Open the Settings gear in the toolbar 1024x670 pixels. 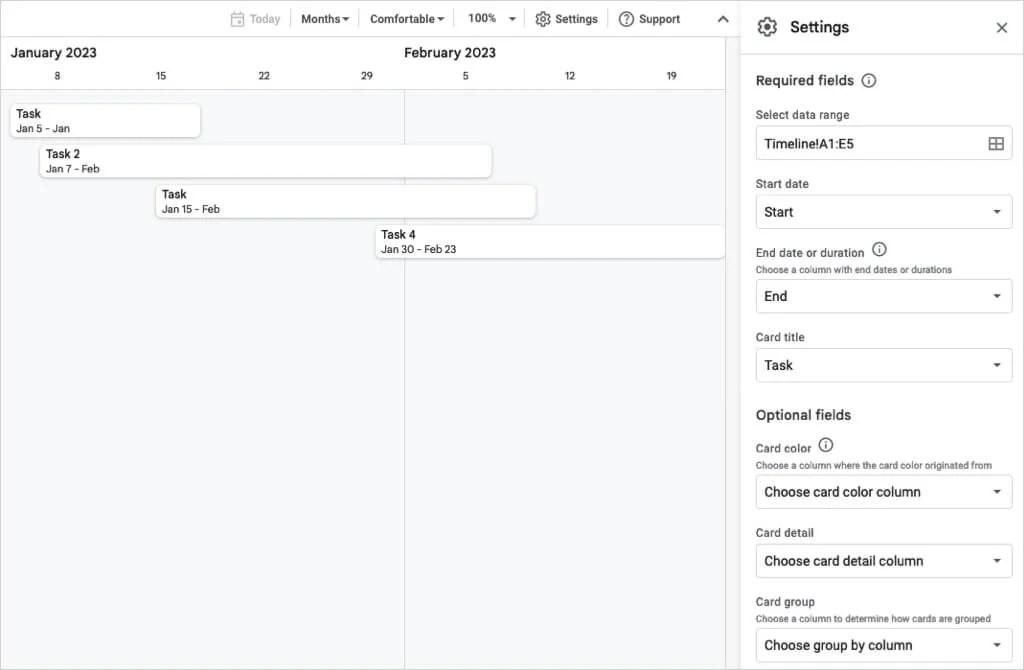pyautogui.click(x=566, y=18)
